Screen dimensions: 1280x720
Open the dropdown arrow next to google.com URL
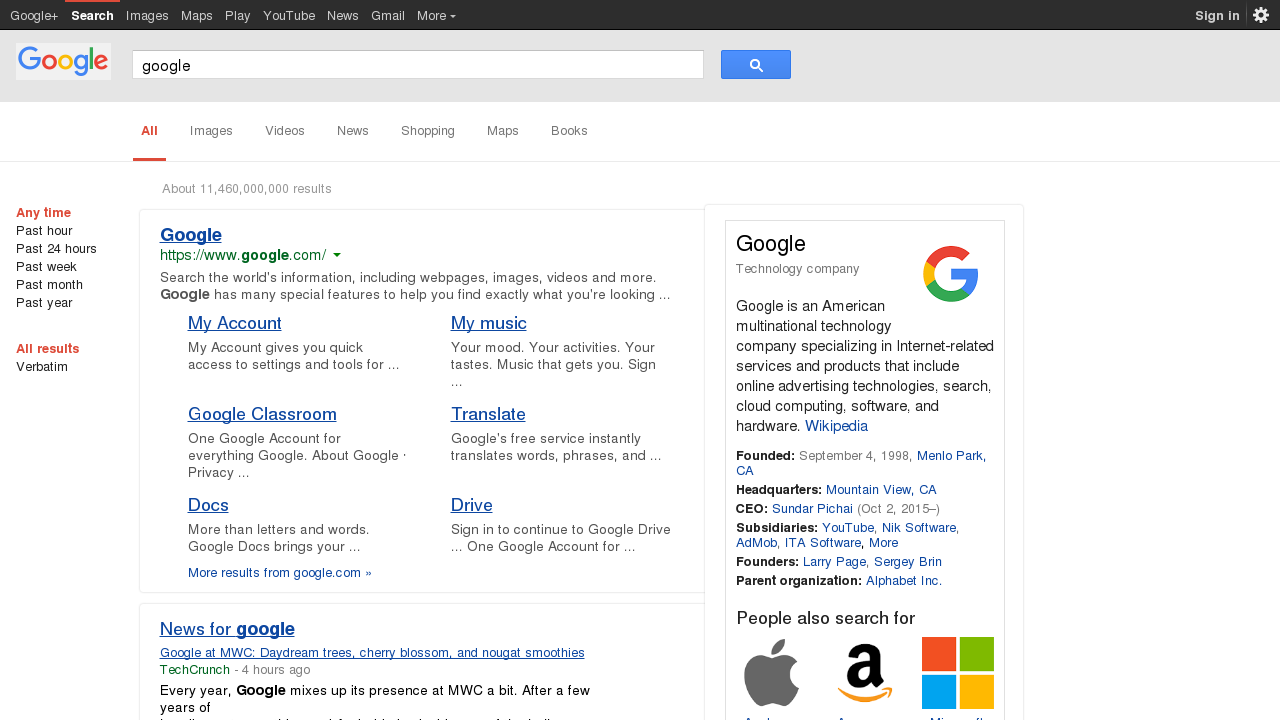click(x=337, y=255)
